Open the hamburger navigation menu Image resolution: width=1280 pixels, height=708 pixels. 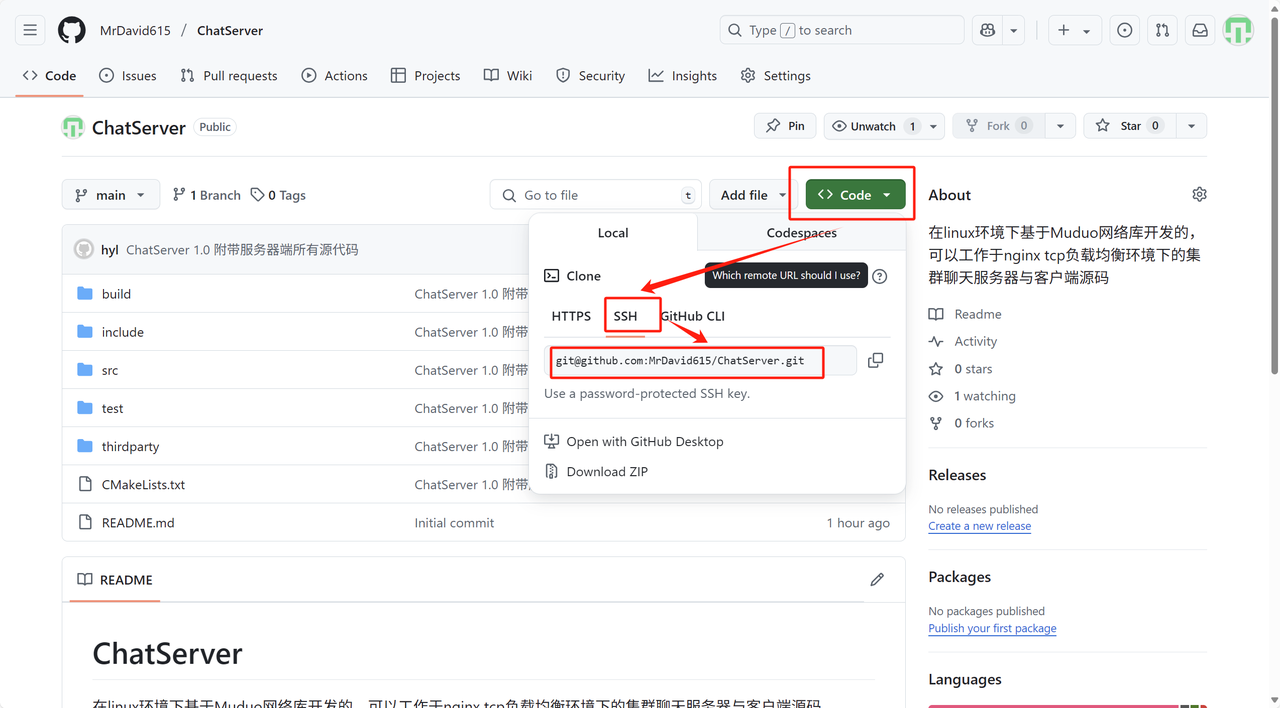[30, 30]
